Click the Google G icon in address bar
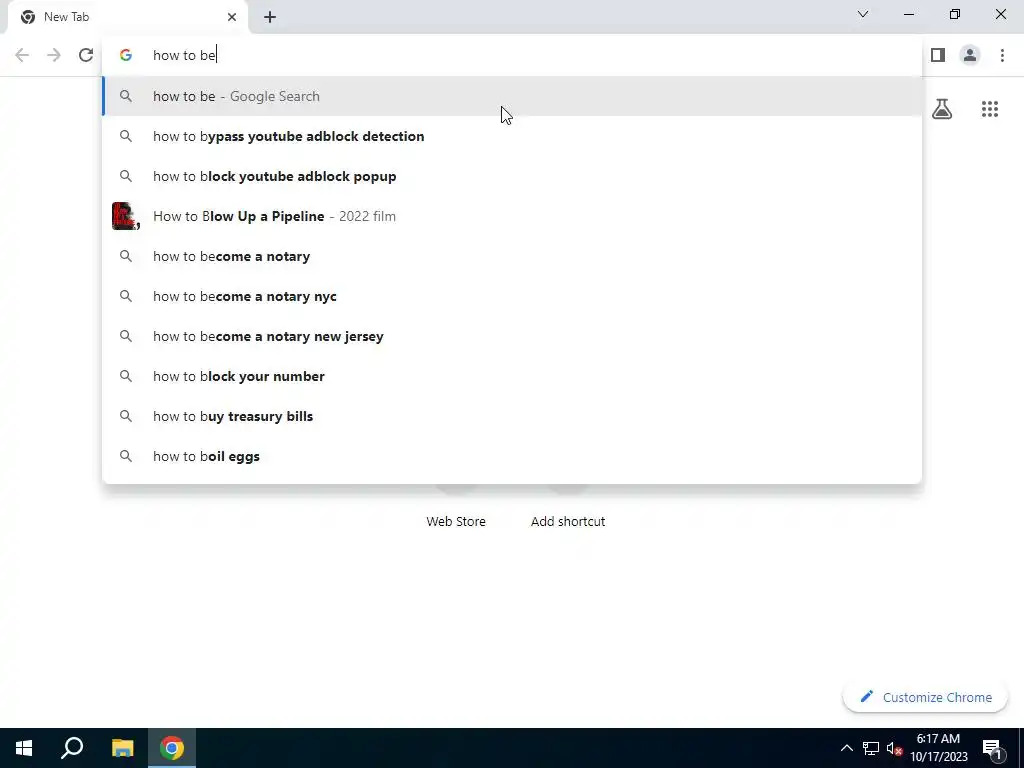This screenshot has width=1024, height=768. click(126, 55)
